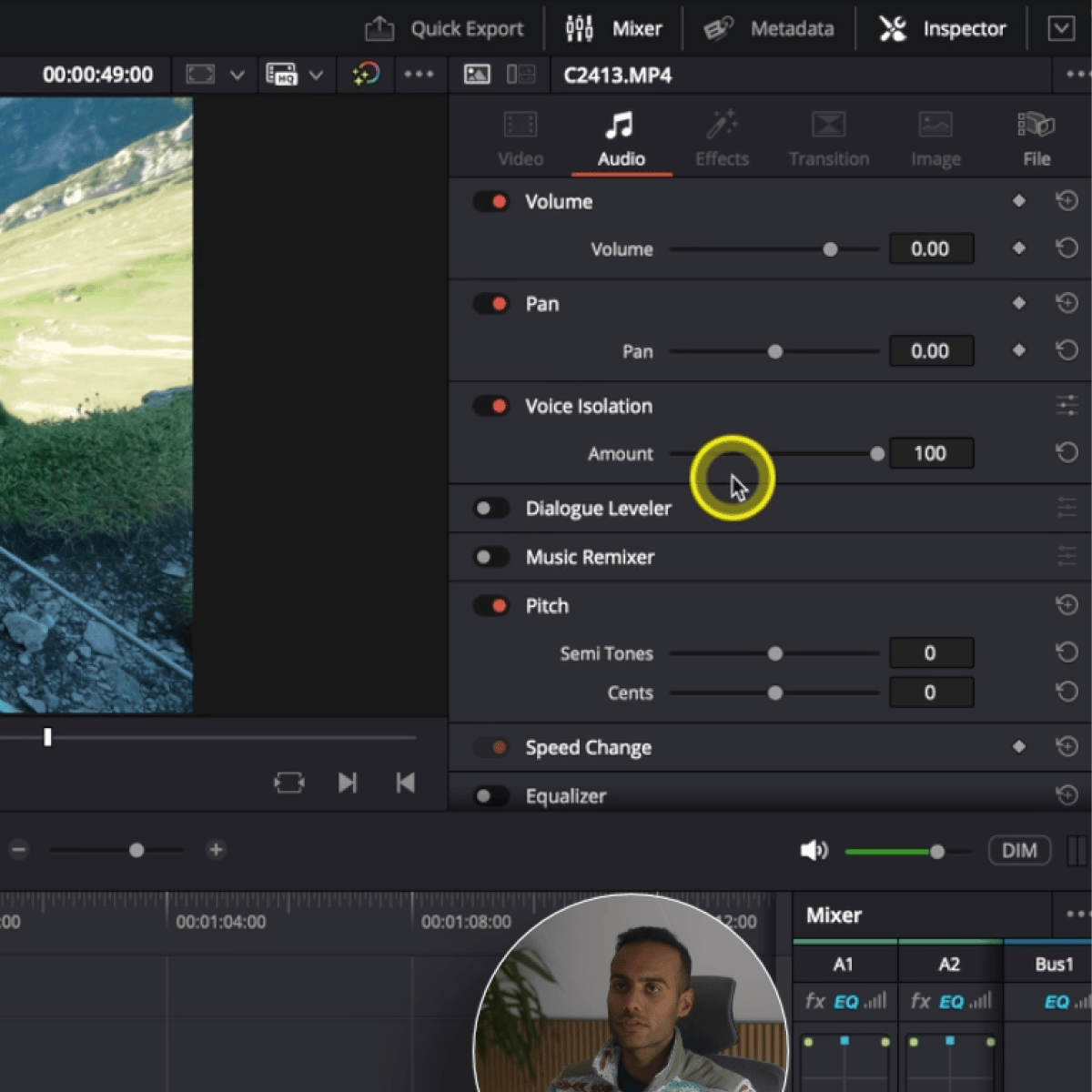Click the timeline zoom-in plus icon
Image resolution: width=1092 pixels, height=1092 pixels.
click(216, 850)
